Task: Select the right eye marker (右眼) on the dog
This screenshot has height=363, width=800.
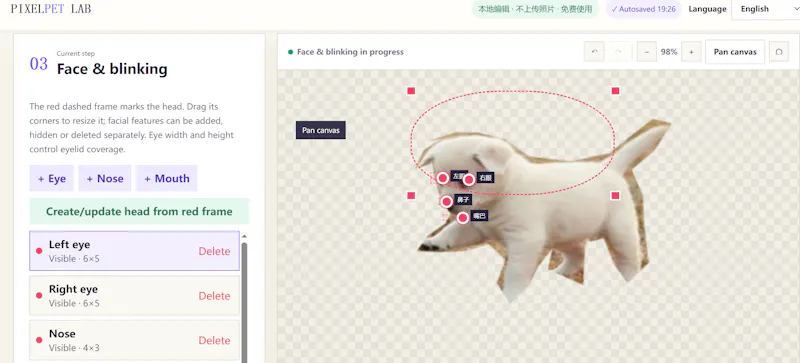Action: point(469,179)
